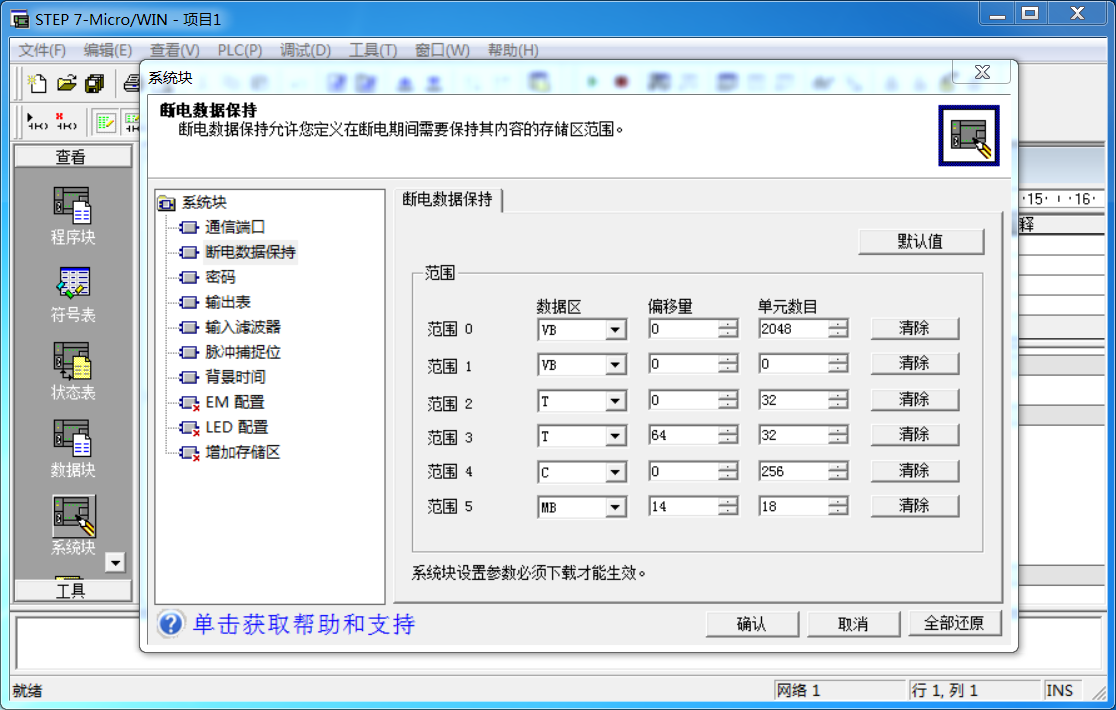This screenshot has width=1116, height=710.
Task: Click unit count spinner for 范围 5
Action: click(x=838, y=507)
